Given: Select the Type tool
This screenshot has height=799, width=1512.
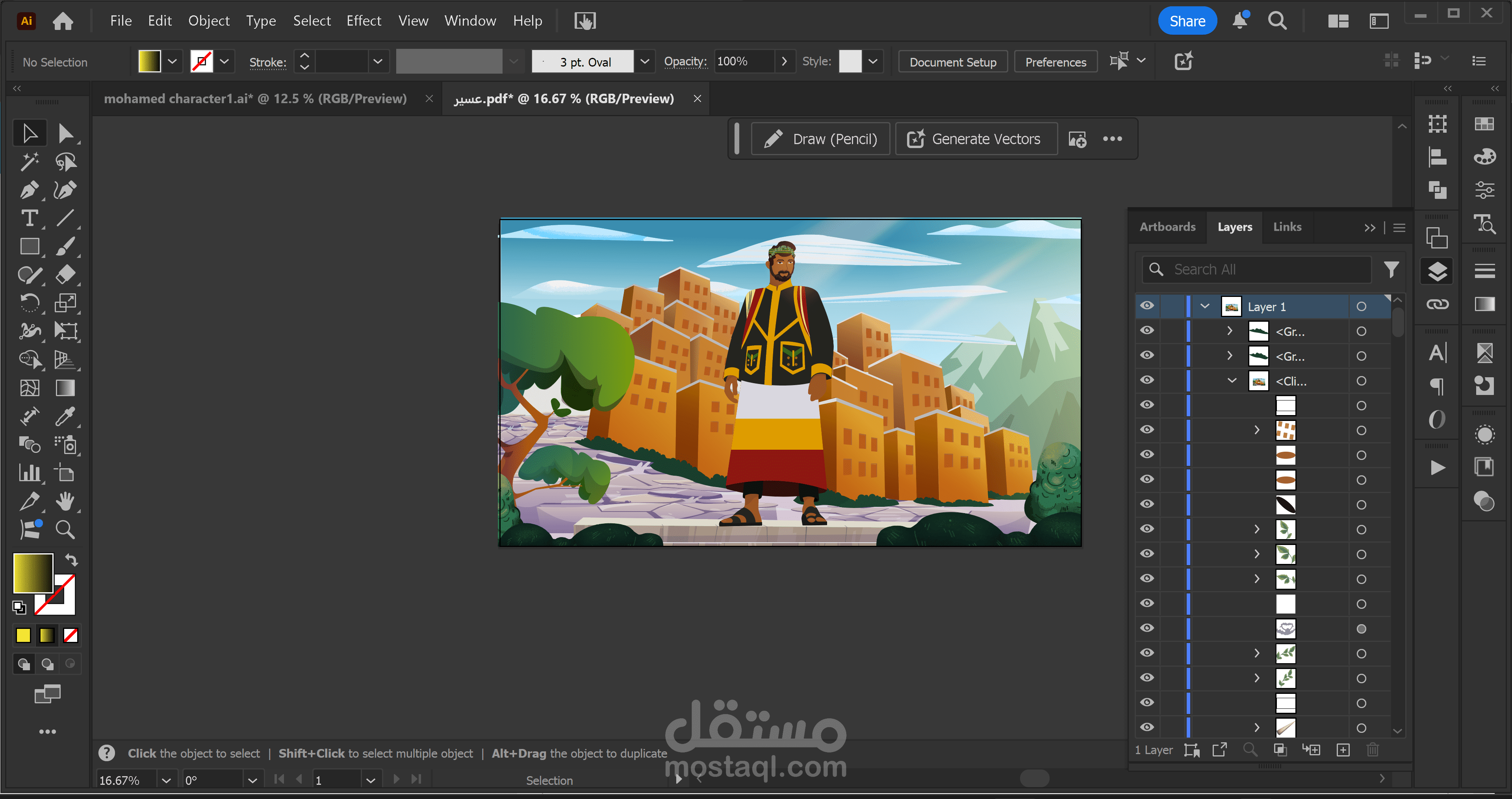Looking at the screenshot, I should pyautogui.click(x=30, y=218).
